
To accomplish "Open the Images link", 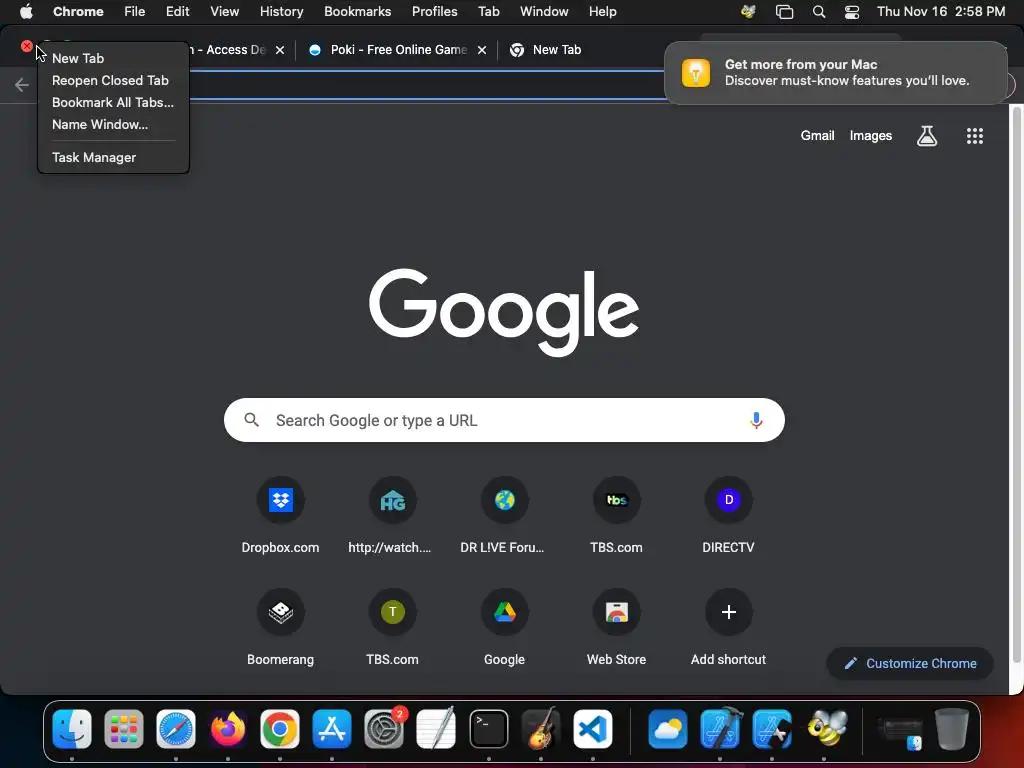I will (871, 136).
